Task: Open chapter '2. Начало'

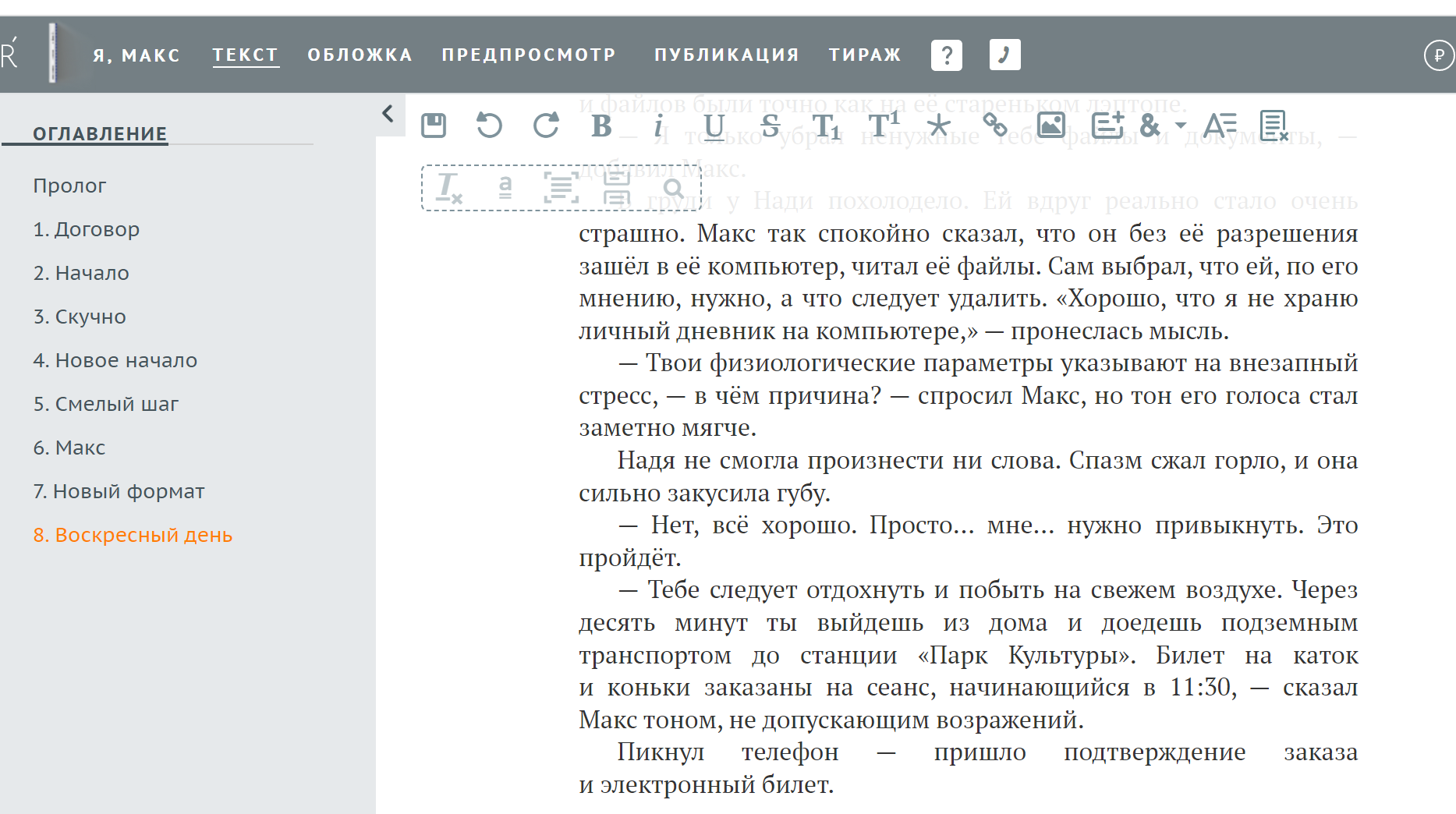Action: [81, 273]
